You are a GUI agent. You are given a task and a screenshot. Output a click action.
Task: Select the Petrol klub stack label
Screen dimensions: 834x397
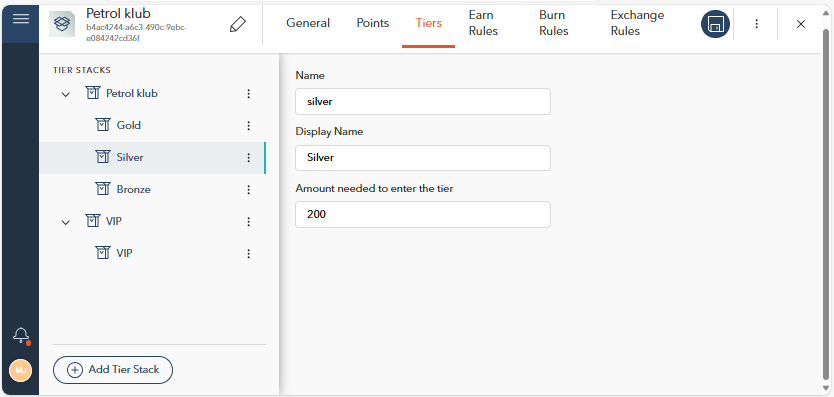[x=132, y=94]
